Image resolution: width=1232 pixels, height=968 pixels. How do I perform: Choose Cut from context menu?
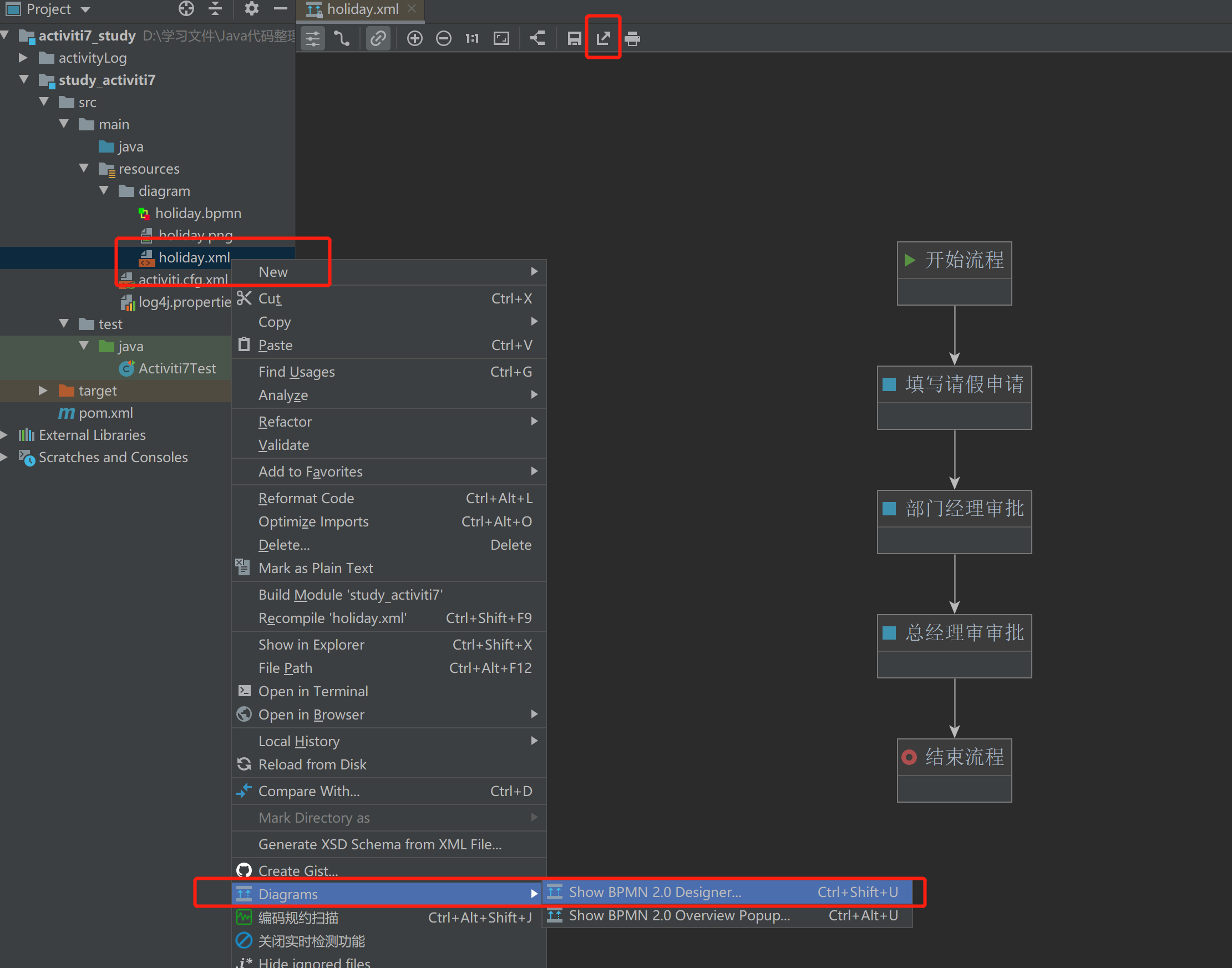(x=389, y=298)
